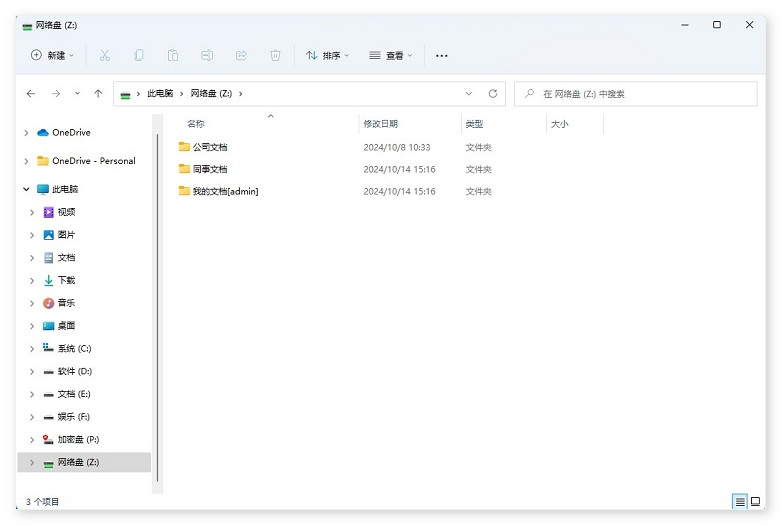Open 音乐 in the sidebar
The width and height of the screenshot is (782, 526).
click(x=66, y=303)
